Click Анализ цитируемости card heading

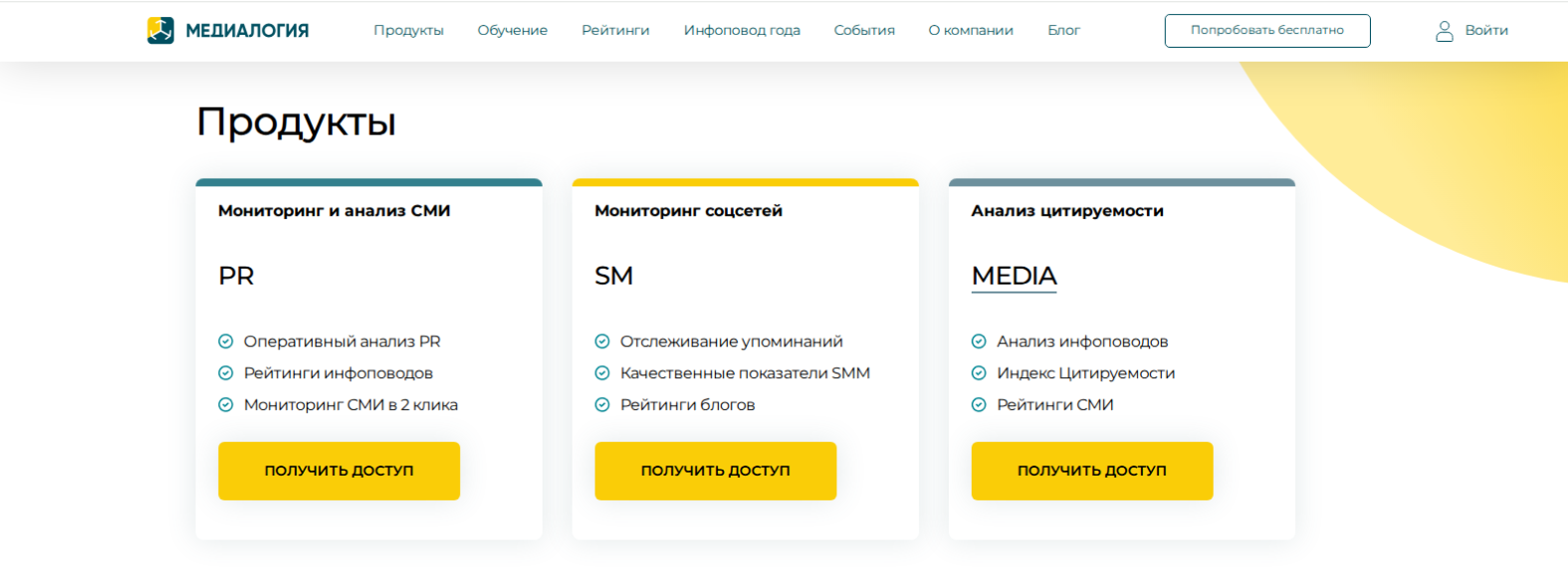[x=1067, y=211]
